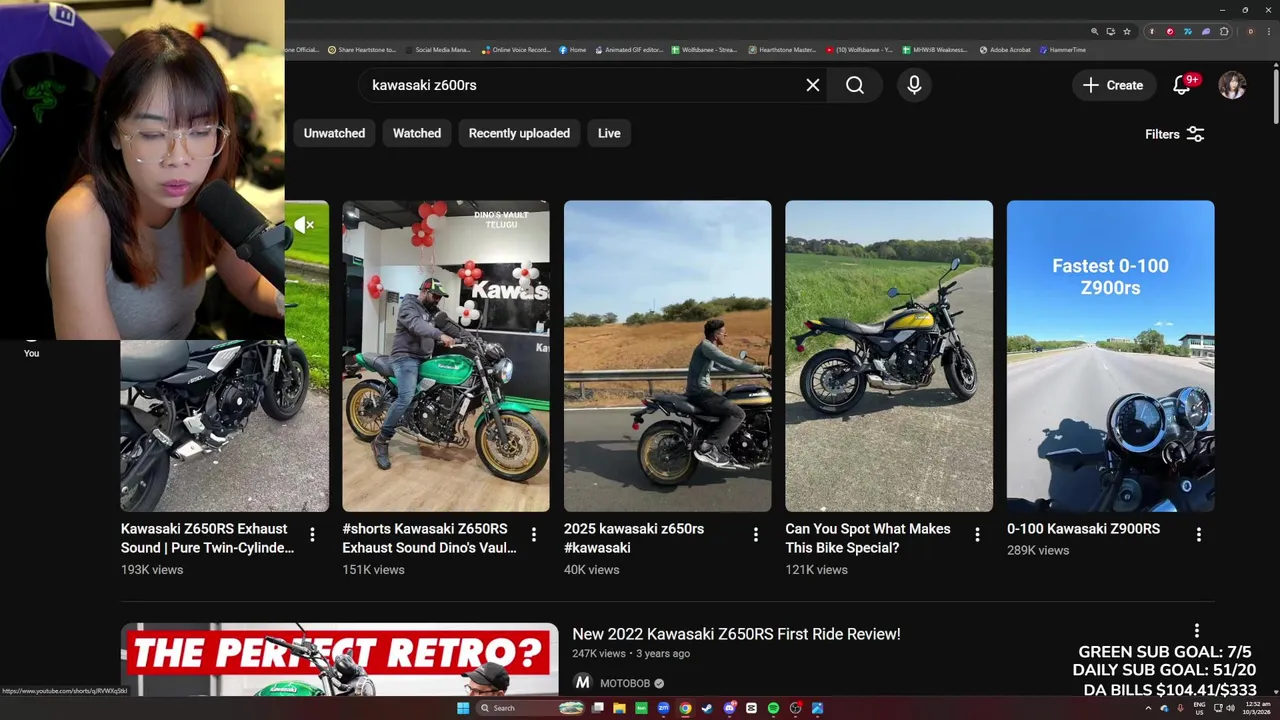The image size is (1280, 720).
Task: Open Steam from the taskbar
Action: click(x=707, y=708)
